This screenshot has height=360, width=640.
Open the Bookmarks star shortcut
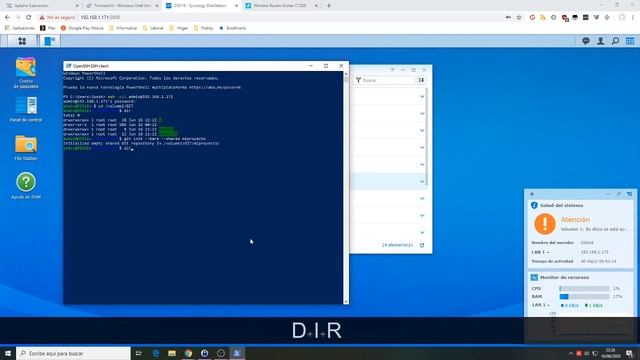233,28
